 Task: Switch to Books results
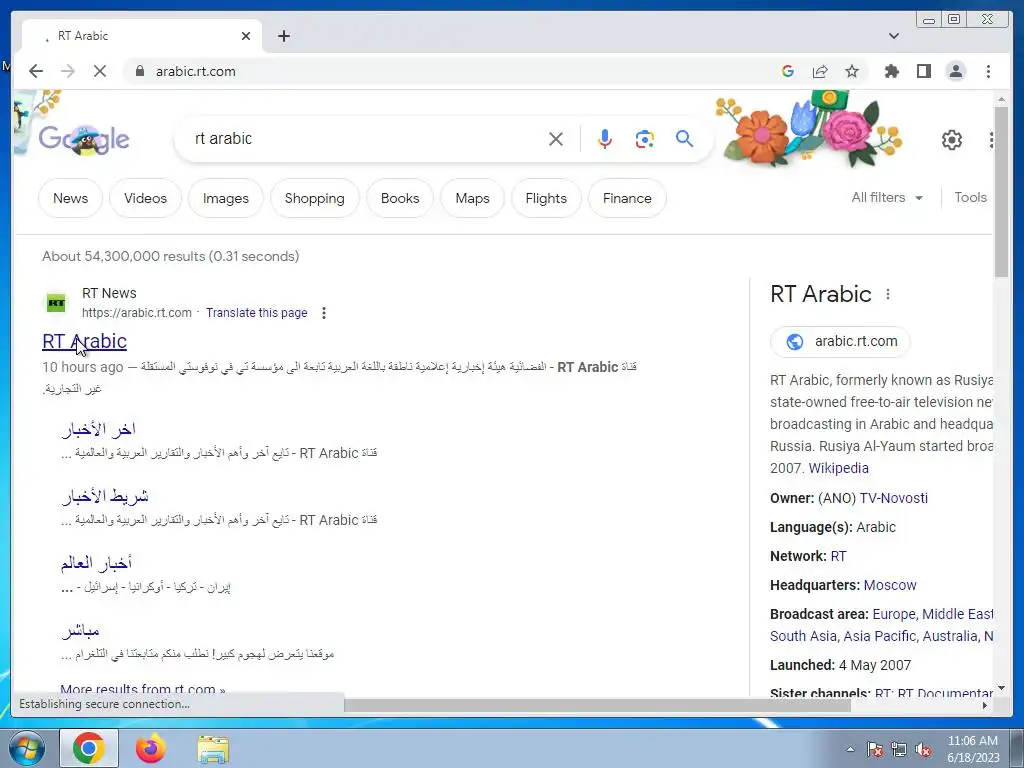coord(400,198)
